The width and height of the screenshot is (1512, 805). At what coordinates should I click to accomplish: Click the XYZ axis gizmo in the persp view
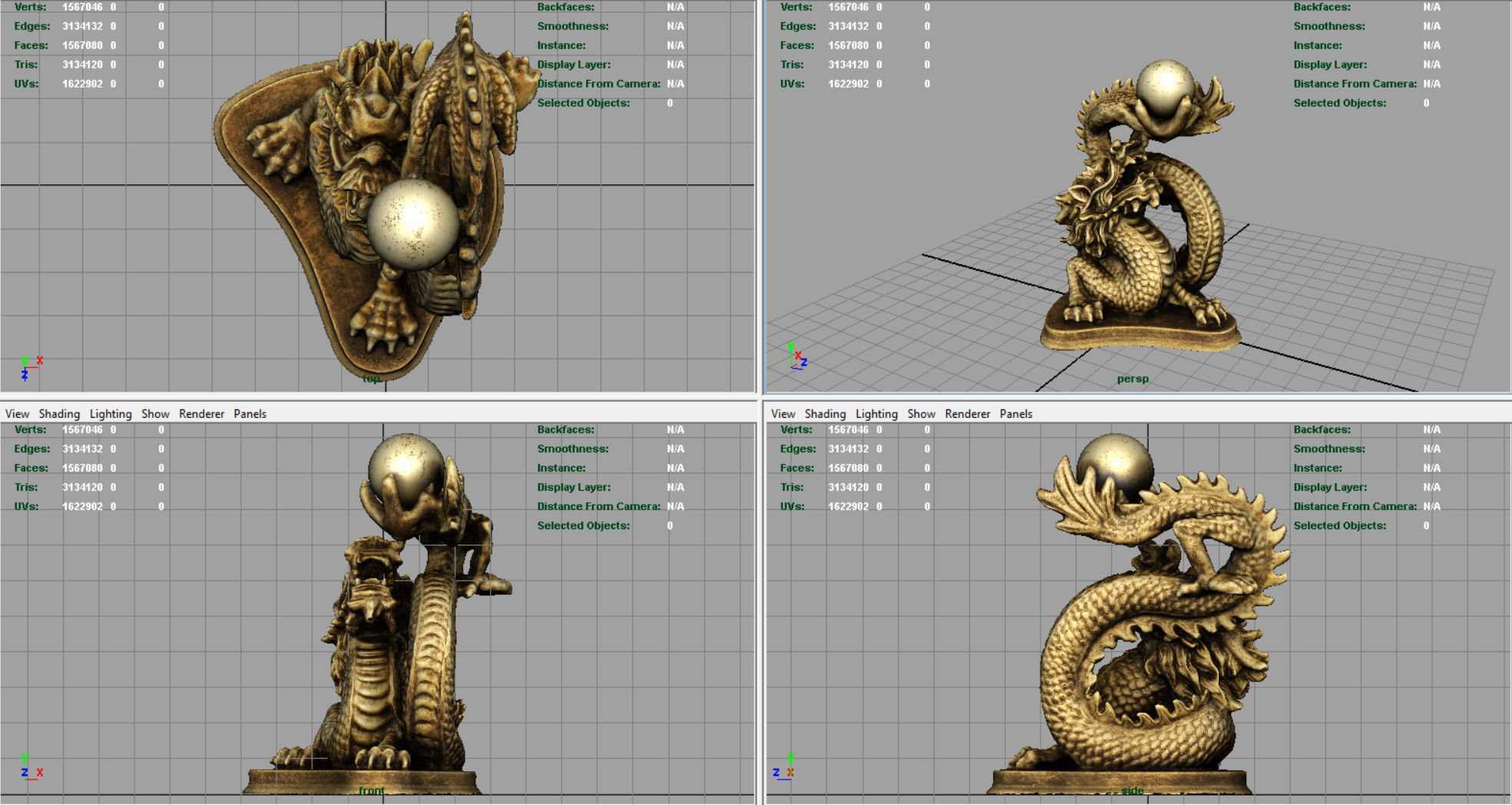pos(798,356)
